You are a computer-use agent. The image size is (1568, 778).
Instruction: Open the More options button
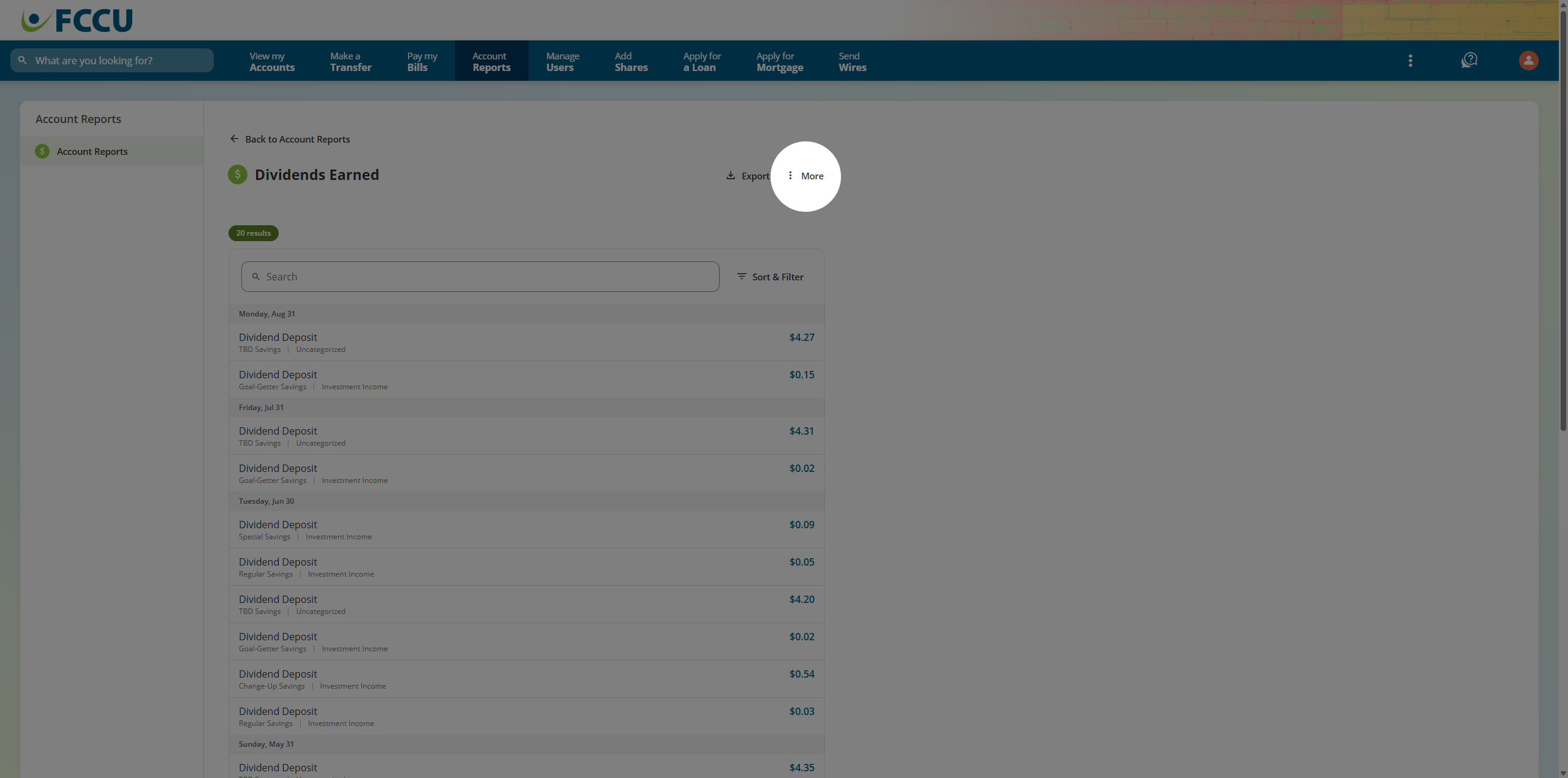tap(805, 176)
